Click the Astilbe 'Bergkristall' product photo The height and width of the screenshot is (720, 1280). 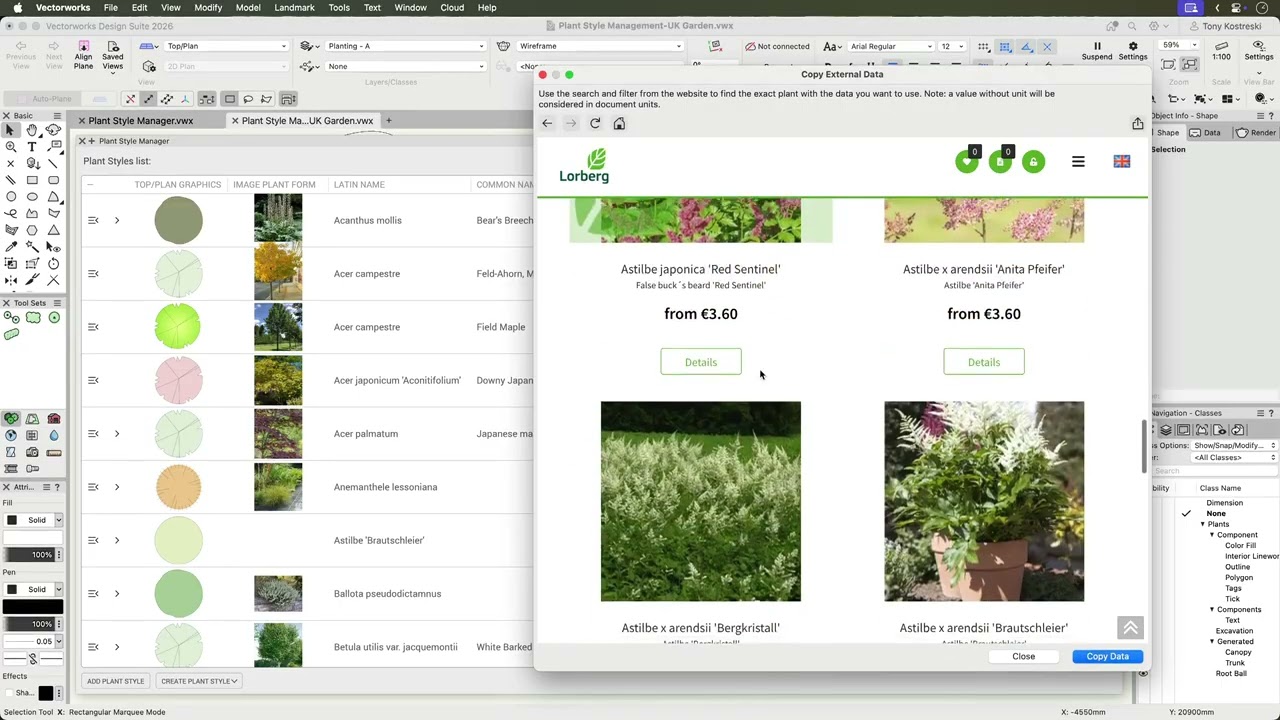[x=701, y=501]
